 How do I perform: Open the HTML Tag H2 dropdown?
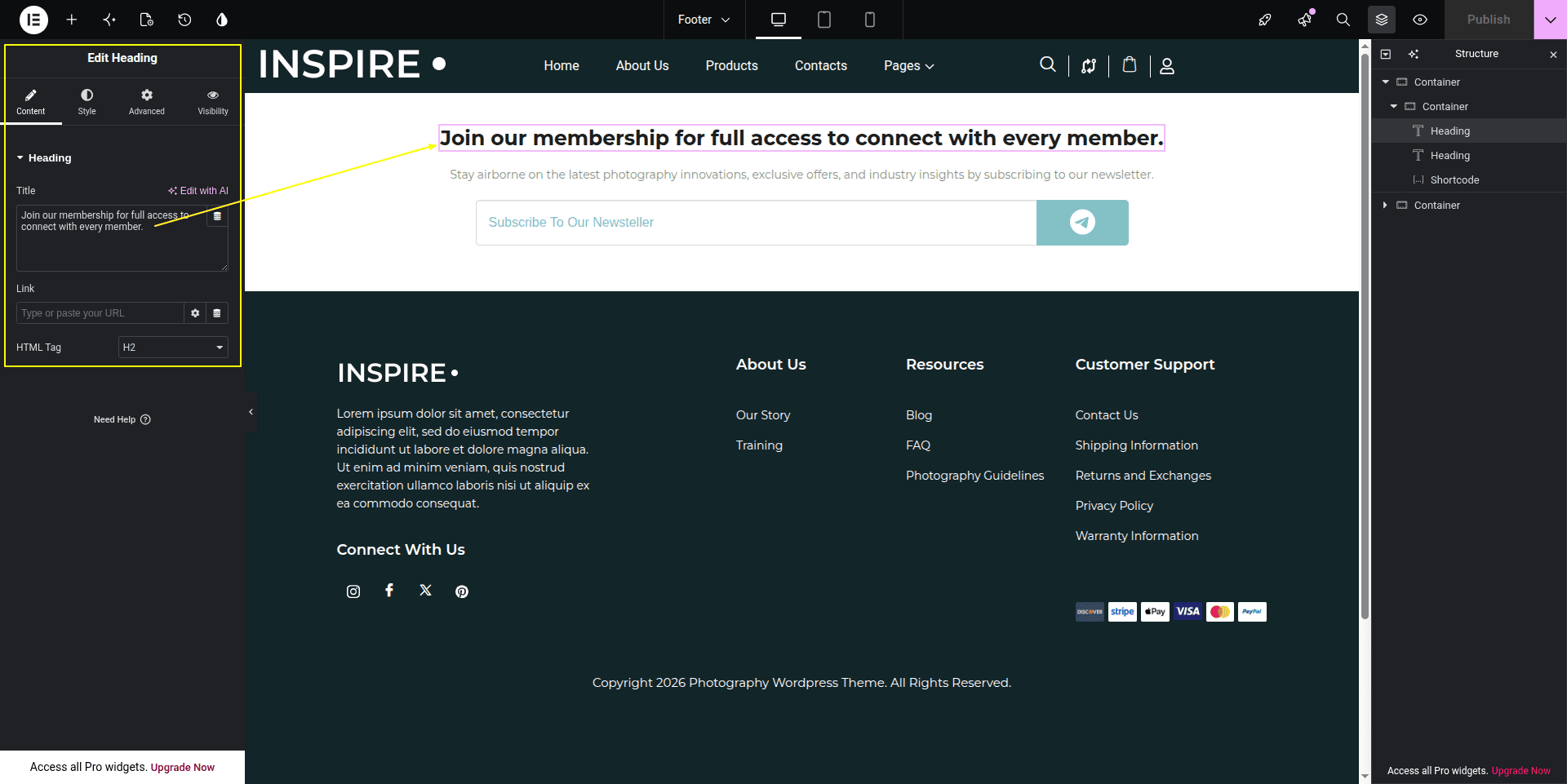[x=173, y=348]
